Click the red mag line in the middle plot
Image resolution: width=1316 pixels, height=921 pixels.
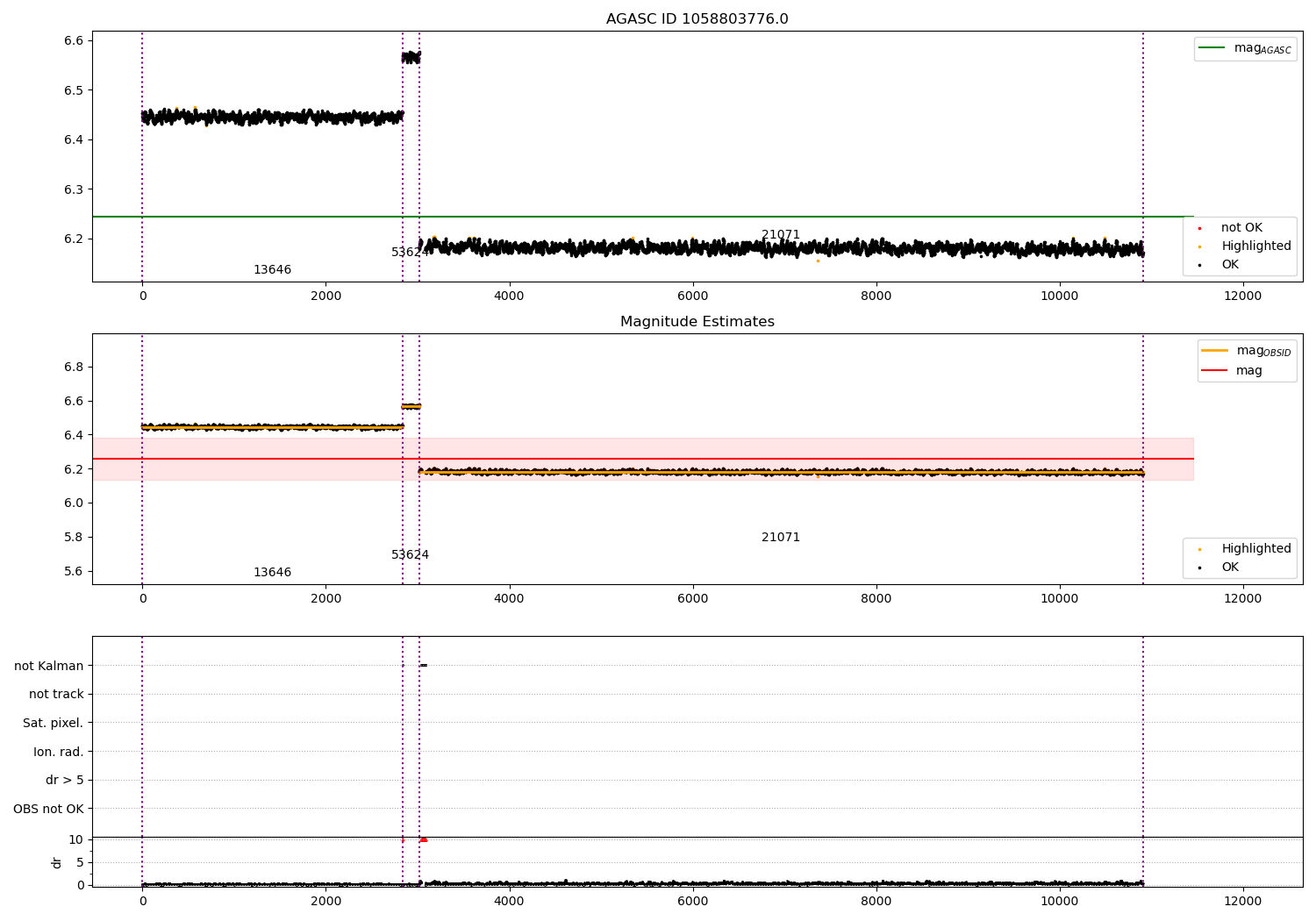click(x=643, y=459)
